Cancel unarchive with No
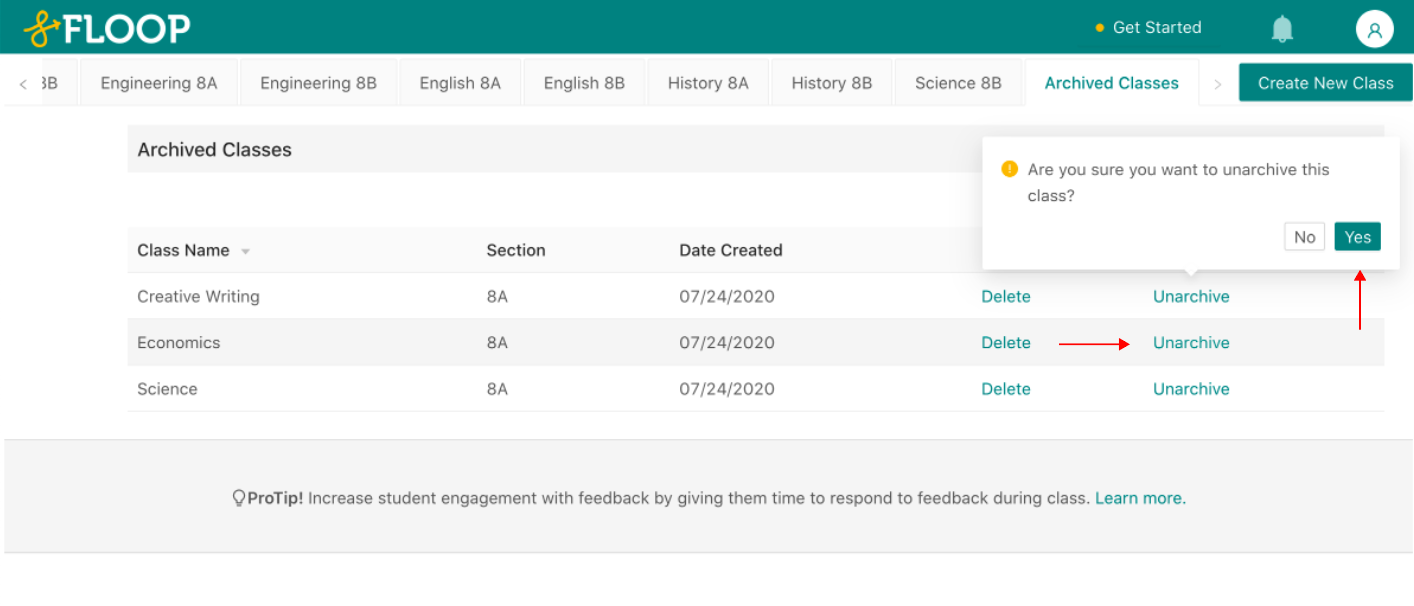Viewport: 1414px width, 606px height. click(x=1304, y=237)
